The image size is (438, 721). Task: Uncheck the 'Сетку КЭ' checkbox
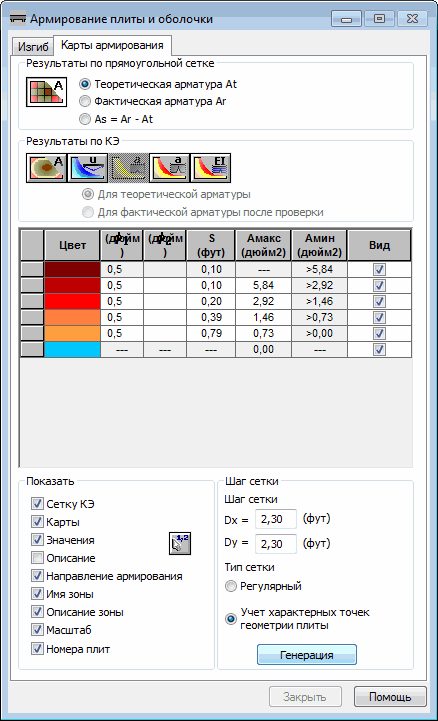(37, 504)
